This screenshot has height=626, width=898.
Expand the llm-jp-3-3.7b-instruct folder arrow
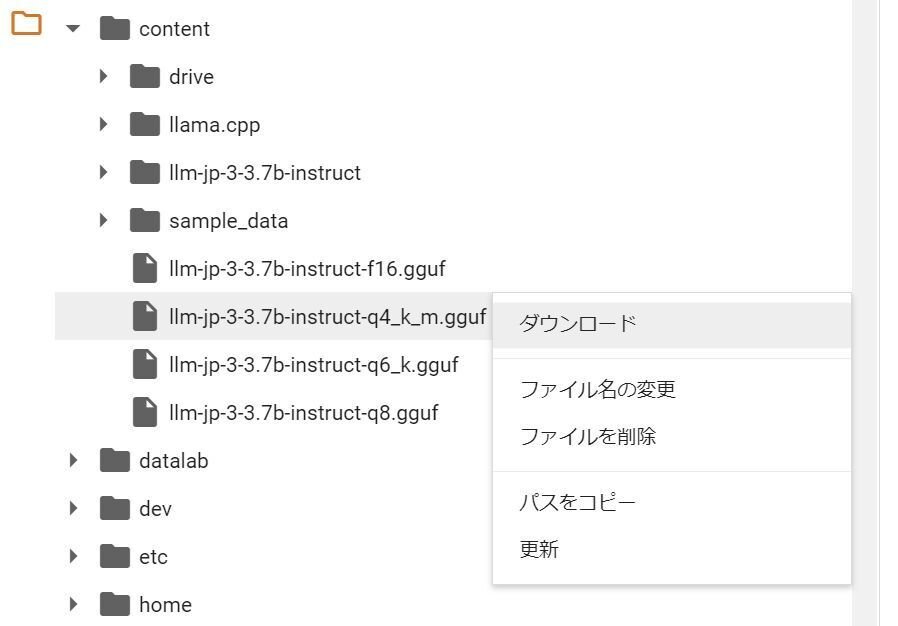(x=103, y=172)
